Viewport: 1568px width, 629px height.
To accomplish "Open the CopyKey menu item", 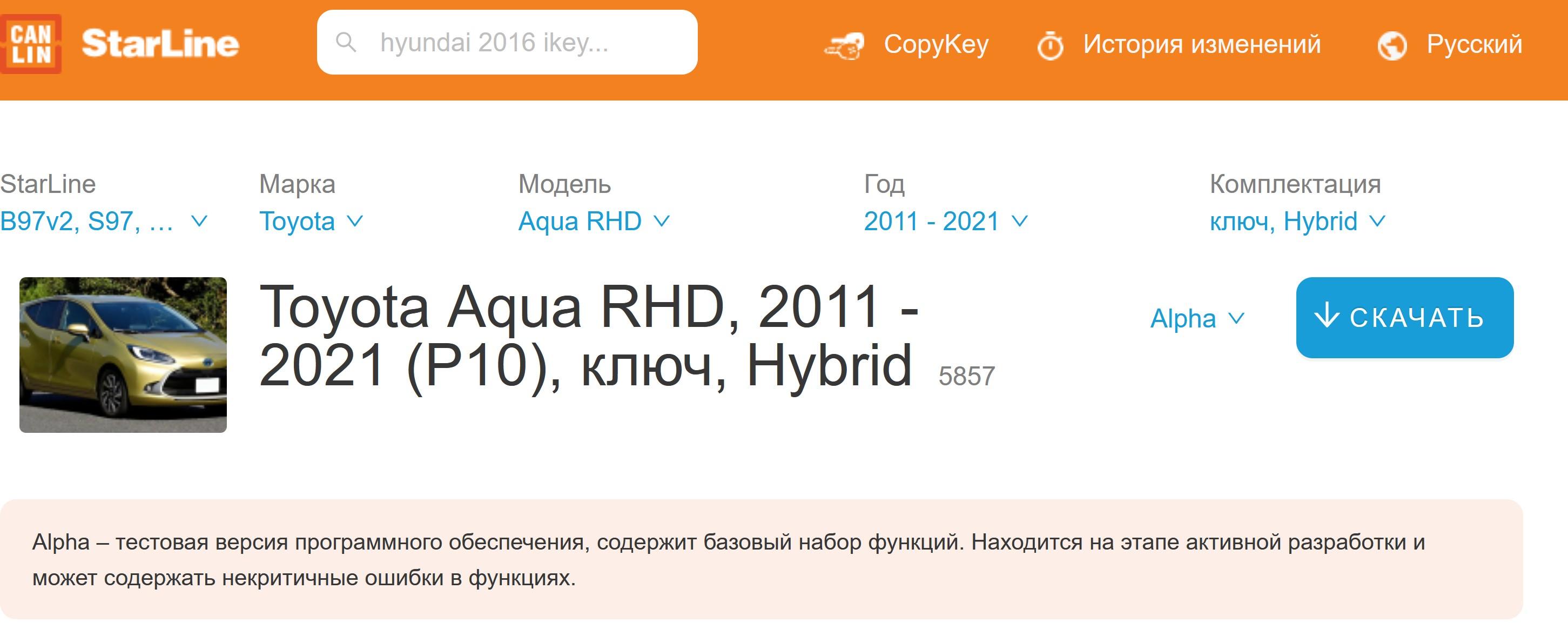I will click(x=936, y=44).
